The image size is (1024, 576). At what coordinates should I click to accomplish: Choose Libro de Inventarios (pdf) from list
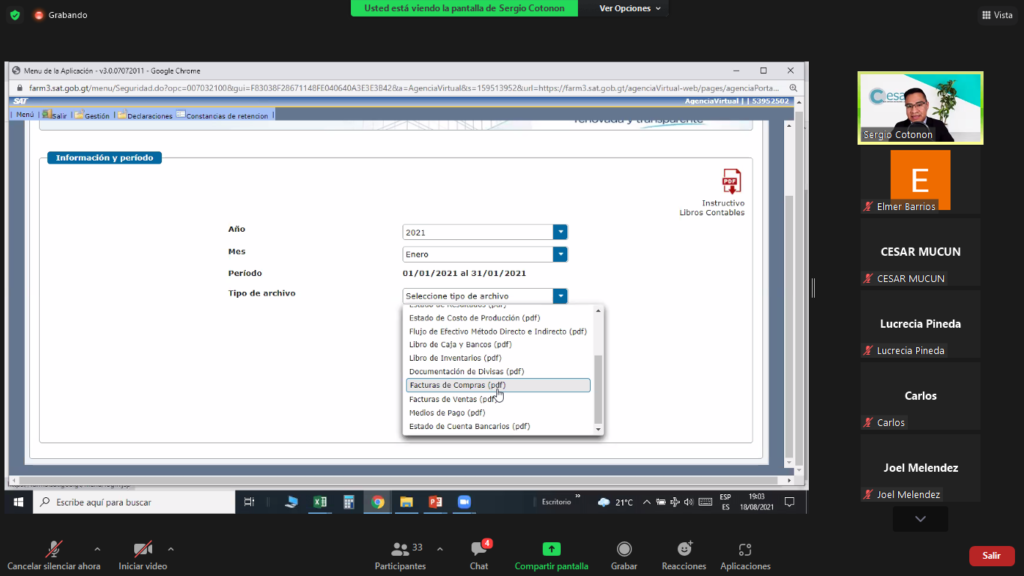click(455, 358)
